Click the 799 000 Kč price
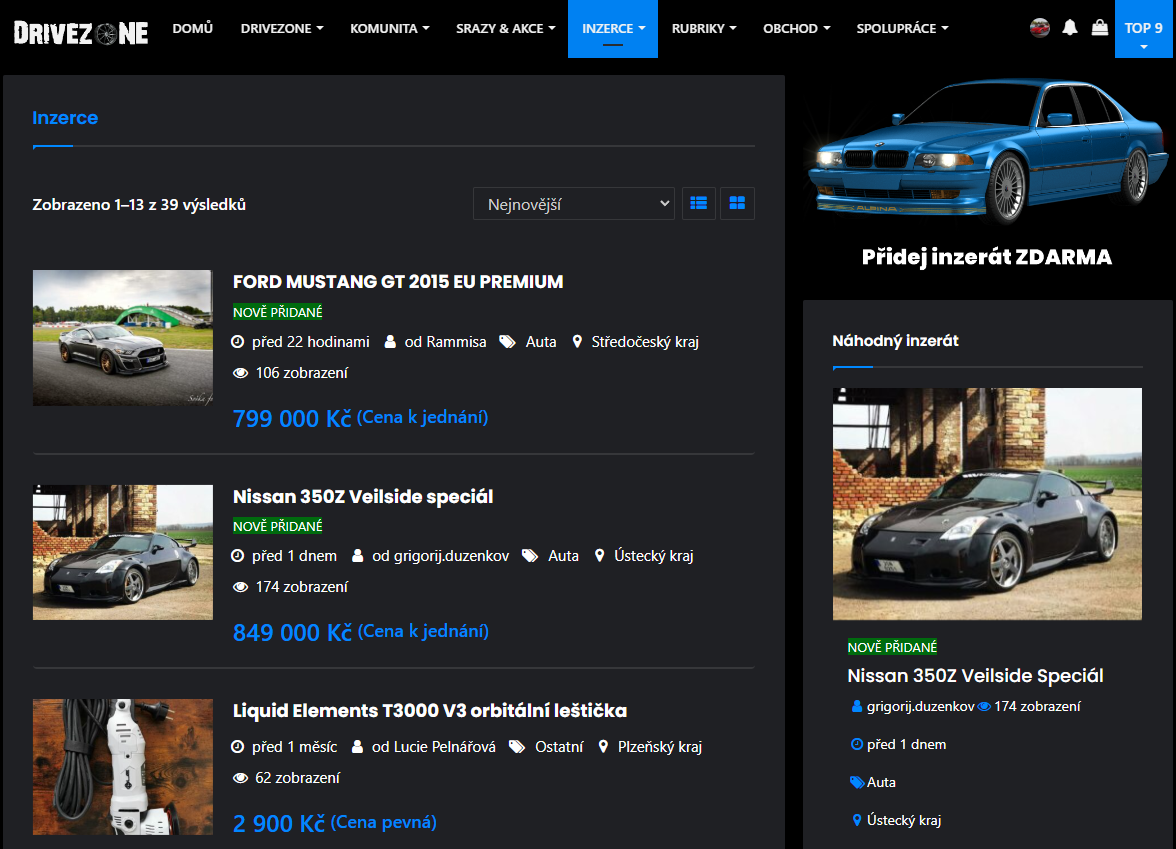This screenshot has width=1176, height=849. [x=292, y=418]
